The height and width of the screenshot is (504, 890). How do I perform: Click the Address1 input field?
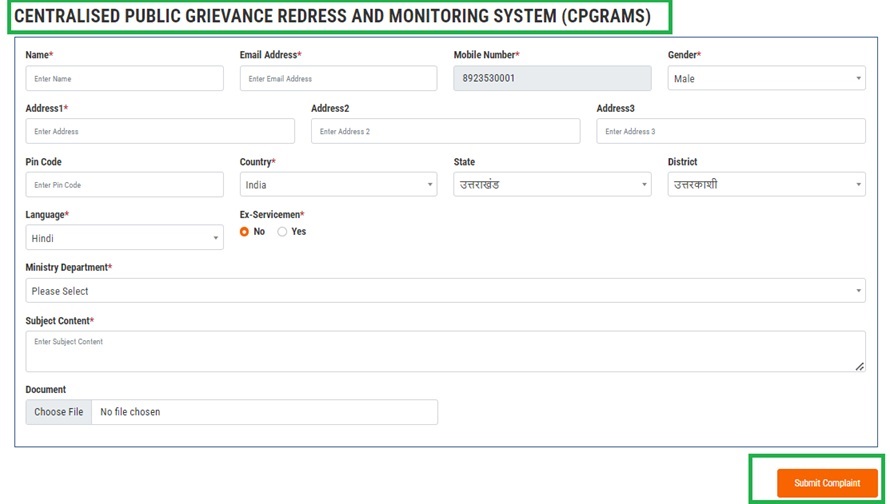click(x=160, y=132)
